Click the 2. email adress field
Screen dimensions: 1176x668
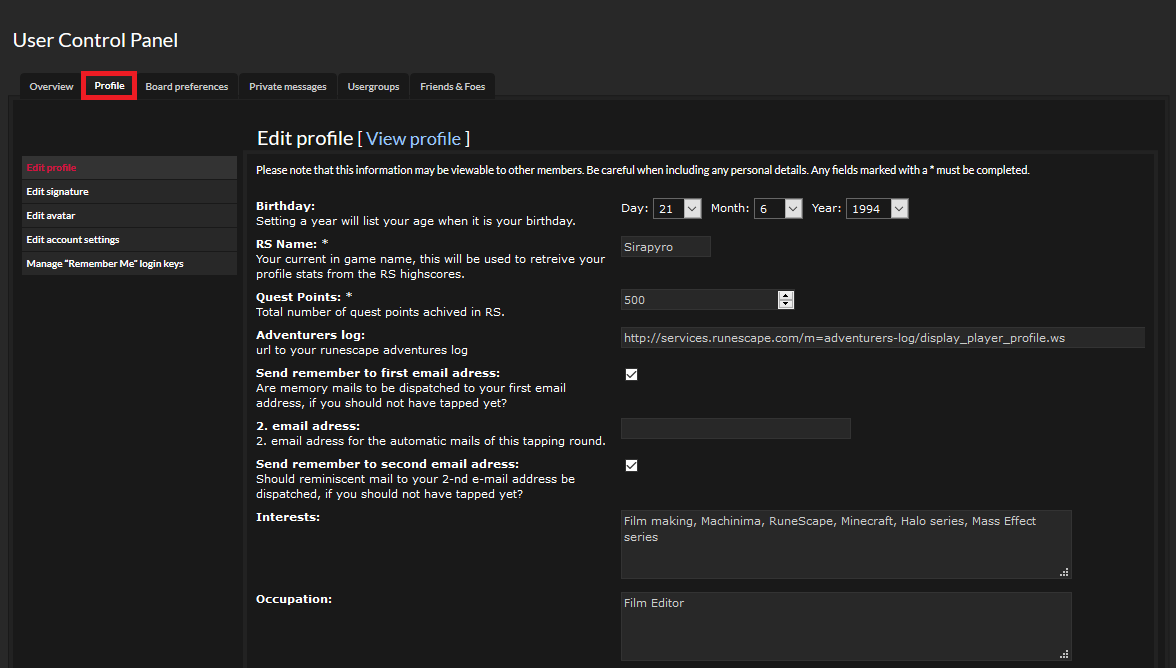(736, 428)
